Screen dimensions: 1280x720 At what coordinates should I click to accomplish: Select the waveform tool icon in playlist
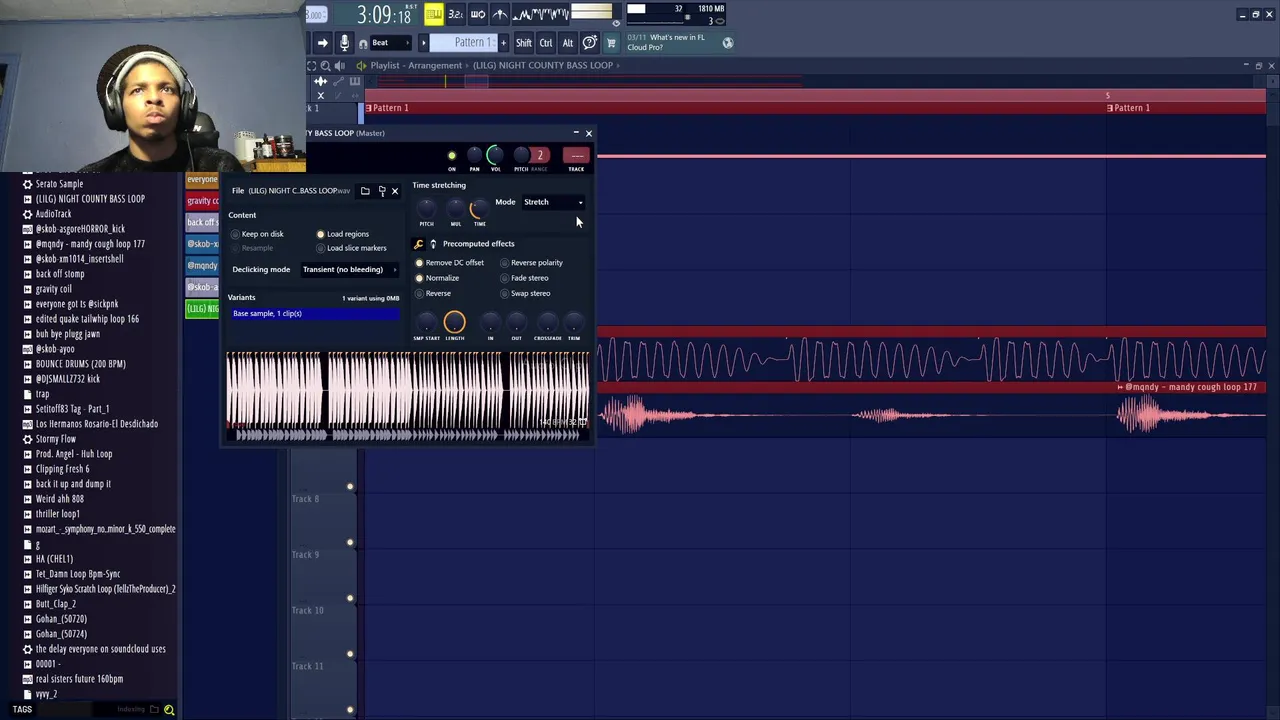coord(321,82)
